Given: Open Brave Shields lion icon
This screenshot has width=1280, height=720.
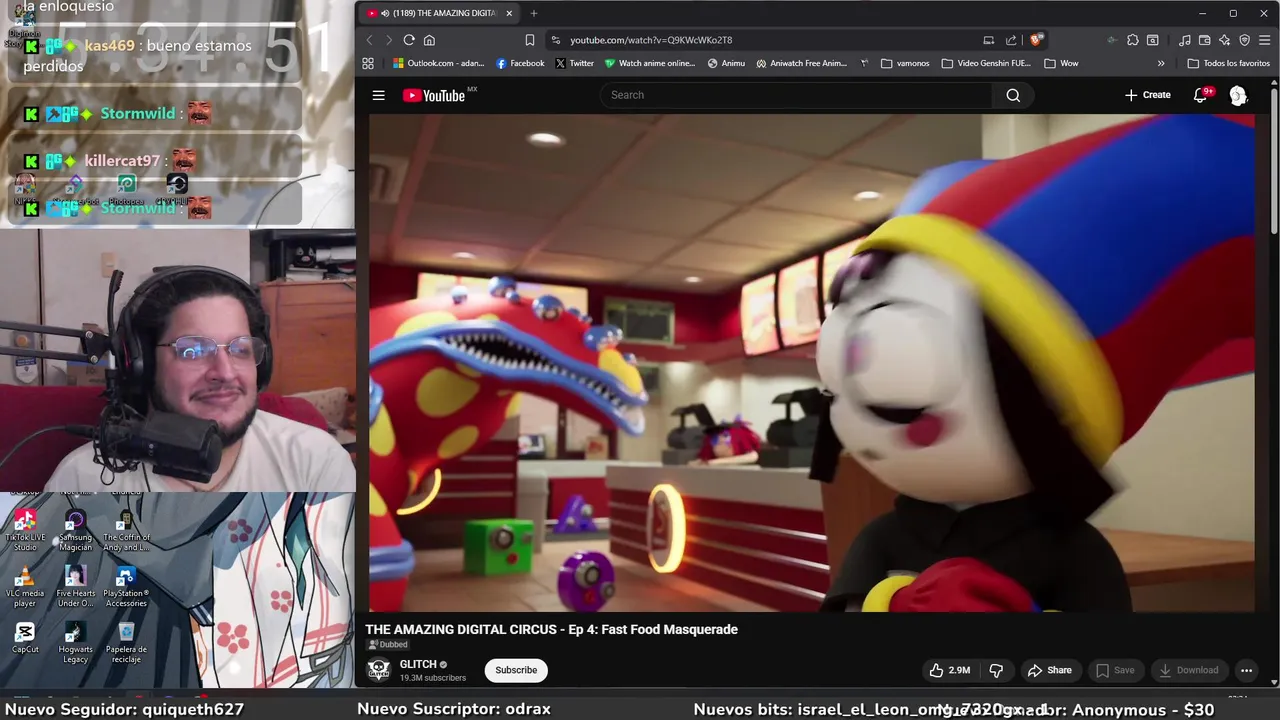Looking at the screenshot, I should pyautogui.click(x=1036, y=40).
